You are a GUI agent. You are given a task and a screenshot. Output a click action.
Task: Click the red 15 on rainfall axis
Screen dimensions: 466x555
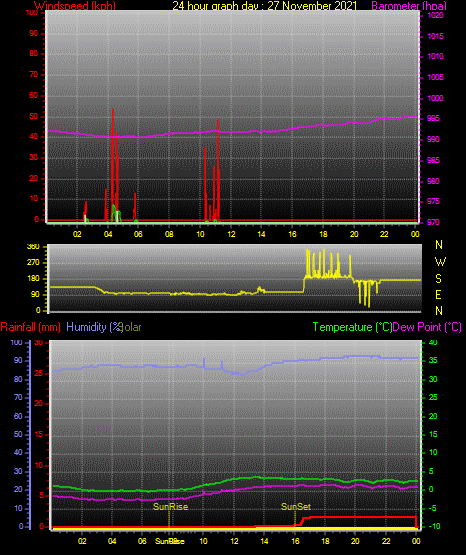coord(39,434)
